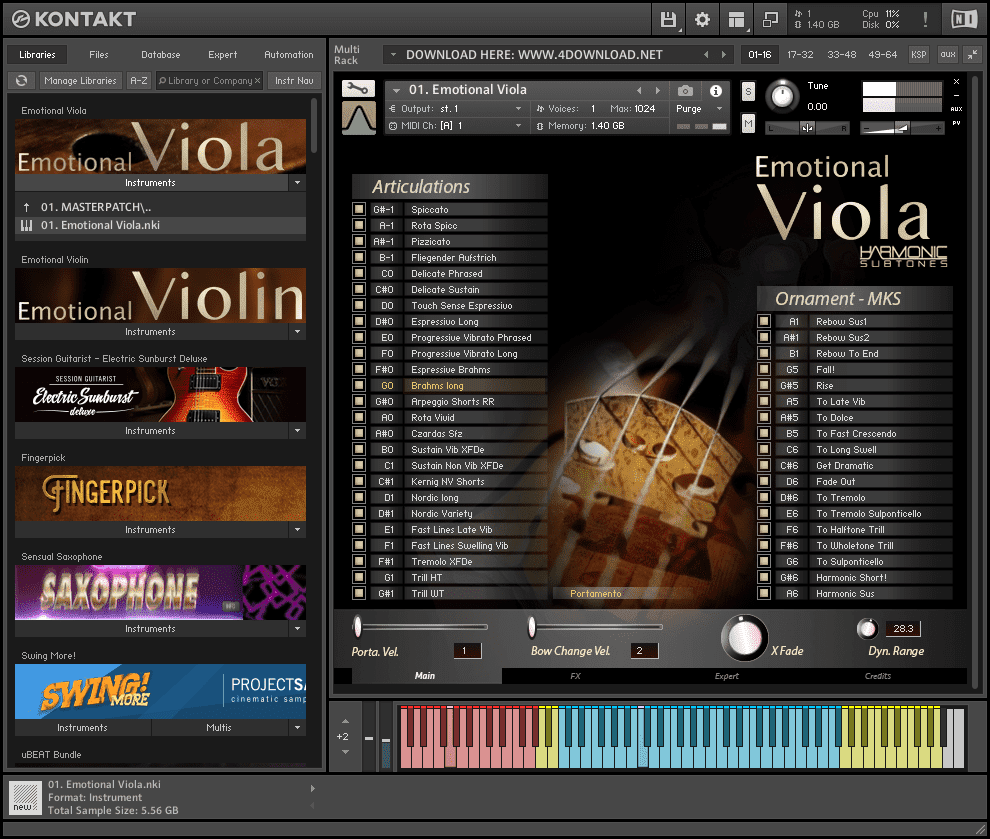Select next instrument arrow in header

[657, 90]
